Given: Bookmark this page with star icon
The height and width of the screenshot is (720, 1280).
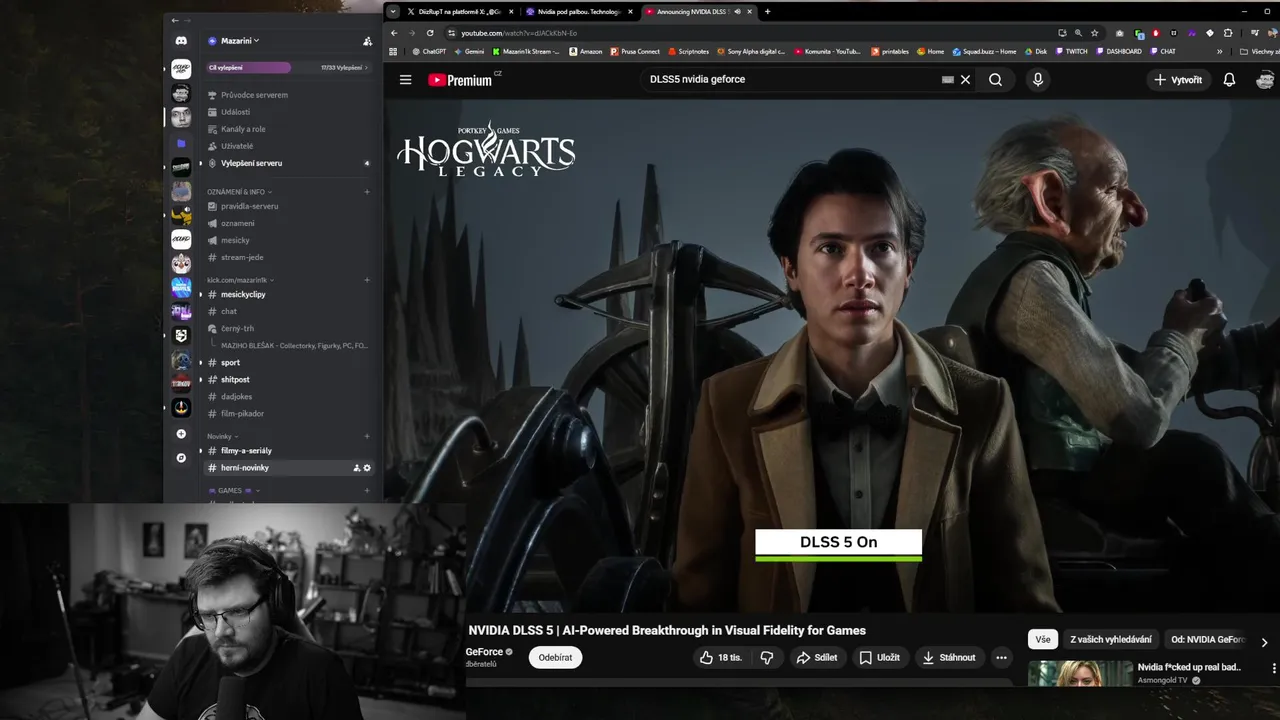Looking at the screenshot, I should [1095, 33].
